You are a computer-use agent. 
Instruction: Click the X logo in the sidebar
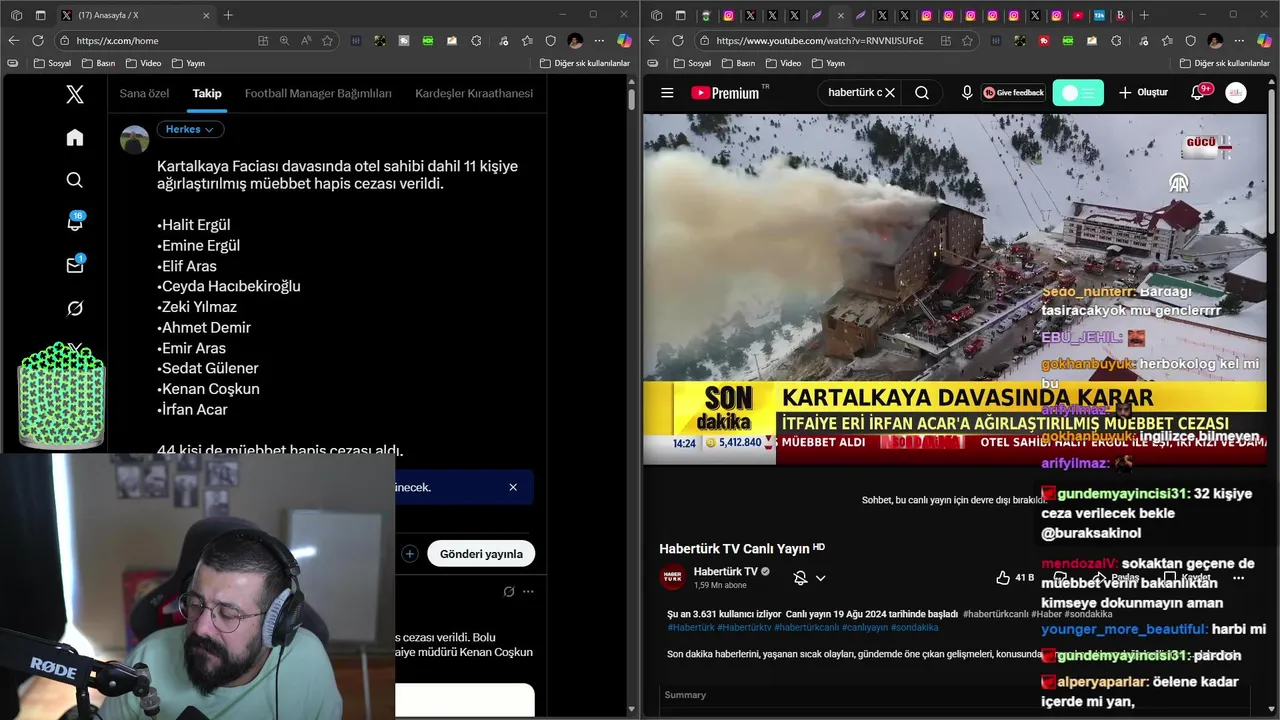pyautogui.click(x=75, y=94)
